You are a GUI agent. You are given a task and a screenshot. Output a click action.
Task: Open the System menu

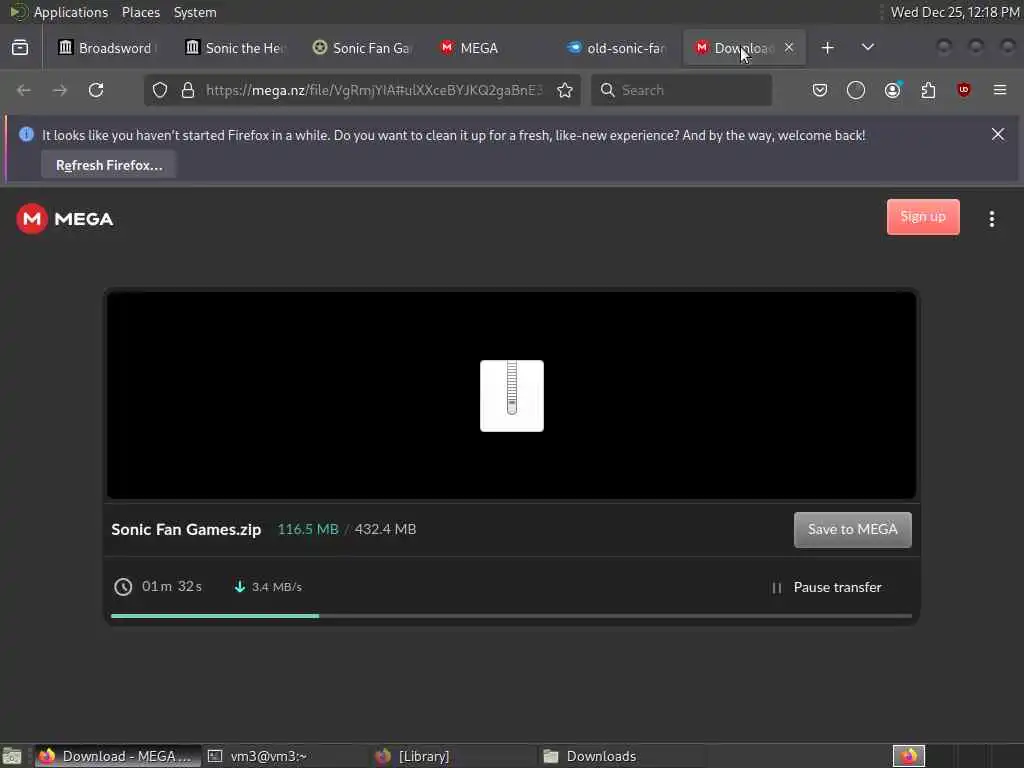[195, 12]
